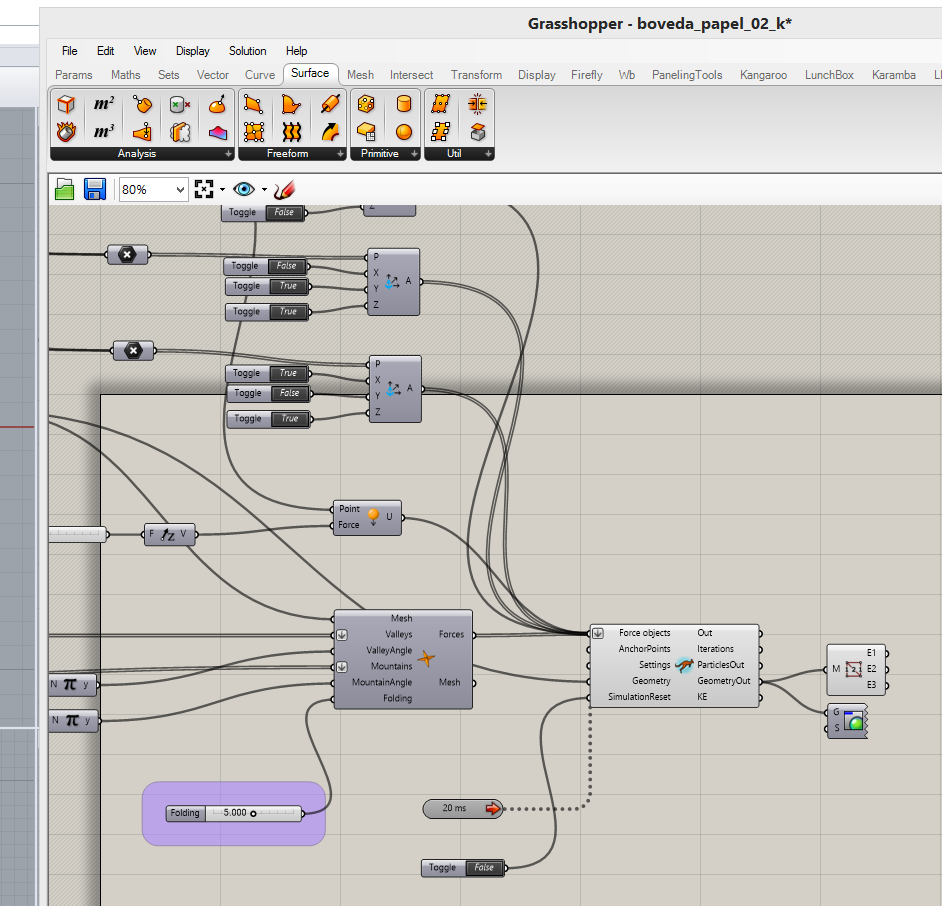Screen dimensions: 942x906
Task: Select the Unit Z vector component
Action: coord(169,534)
